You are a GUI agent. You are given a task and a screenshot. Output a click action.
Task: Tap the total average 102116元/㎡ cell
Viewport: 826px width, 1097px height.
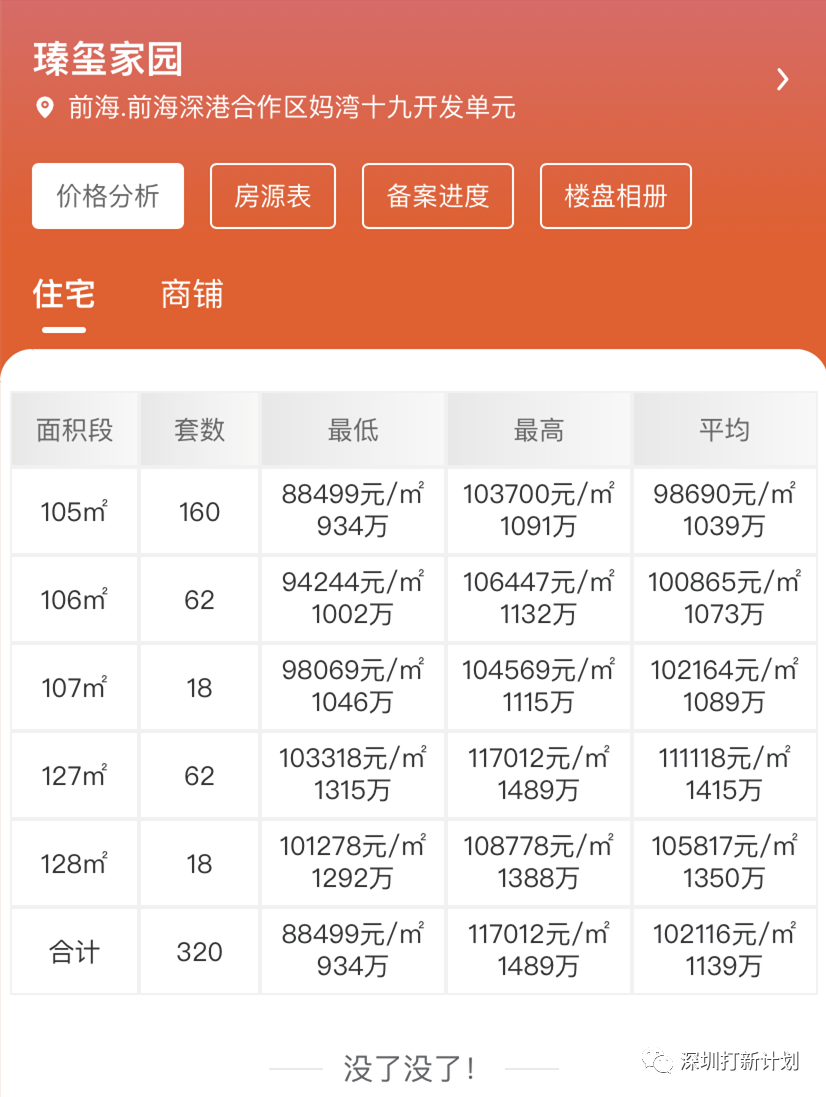[725, 952]
